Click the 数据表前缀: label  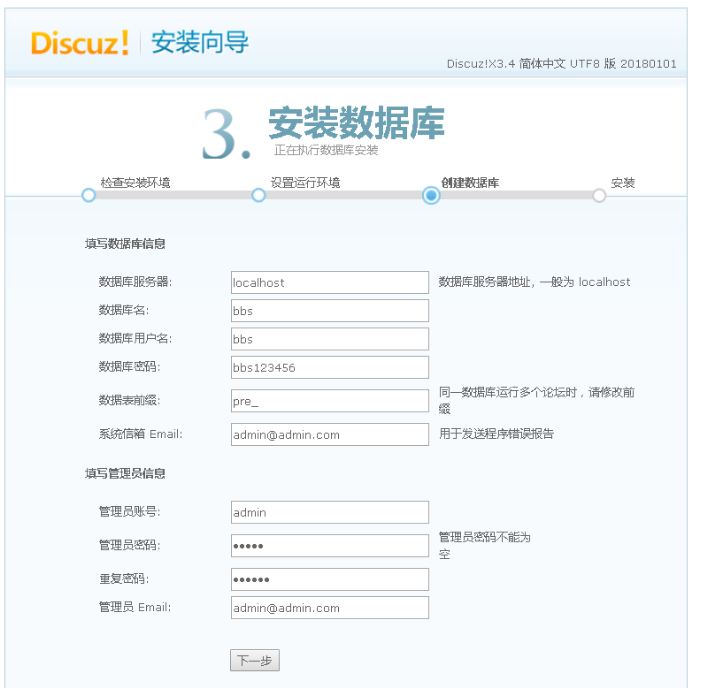click(129, 400)
